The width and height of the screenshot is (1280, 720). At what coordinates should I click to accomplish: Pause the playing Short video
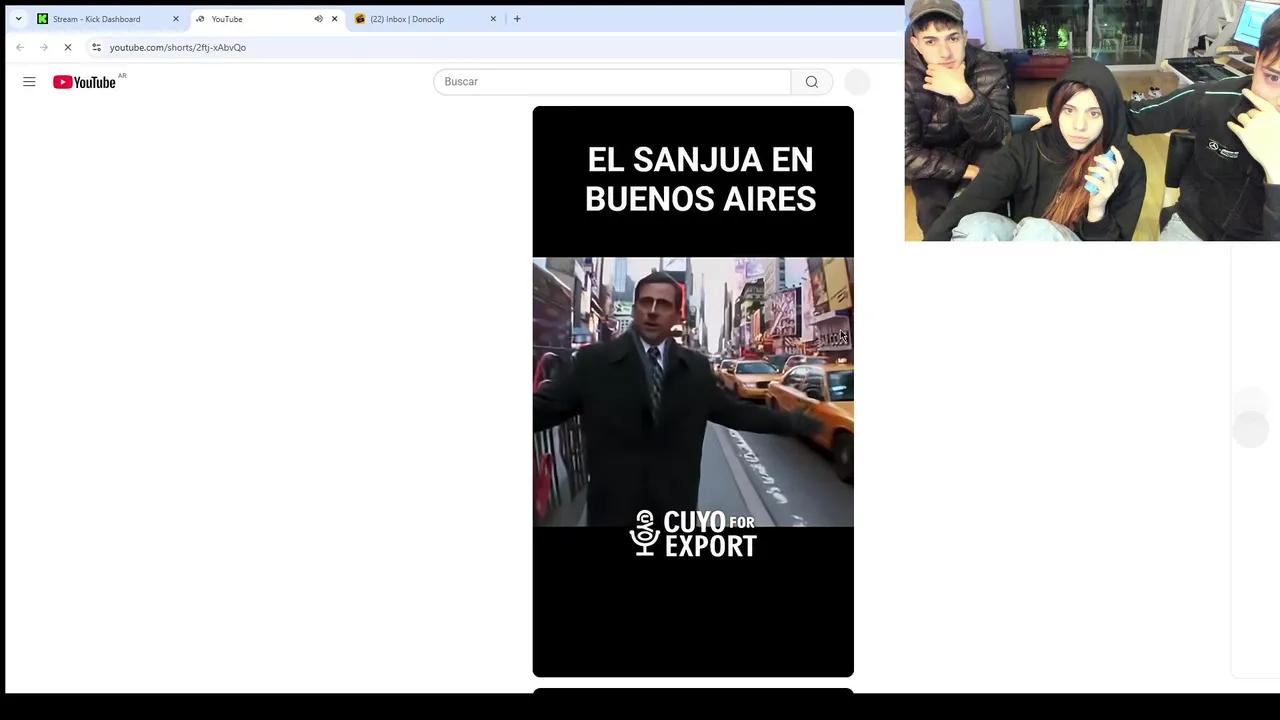pyautogui.click(x=693, y=392)
